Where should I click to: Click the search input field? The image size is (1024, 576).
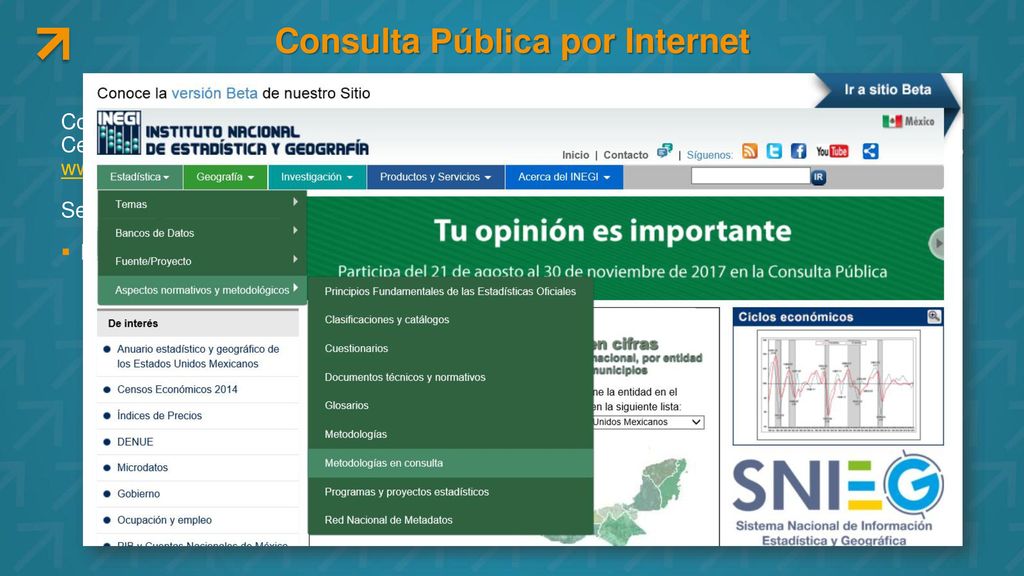point(750,176)
